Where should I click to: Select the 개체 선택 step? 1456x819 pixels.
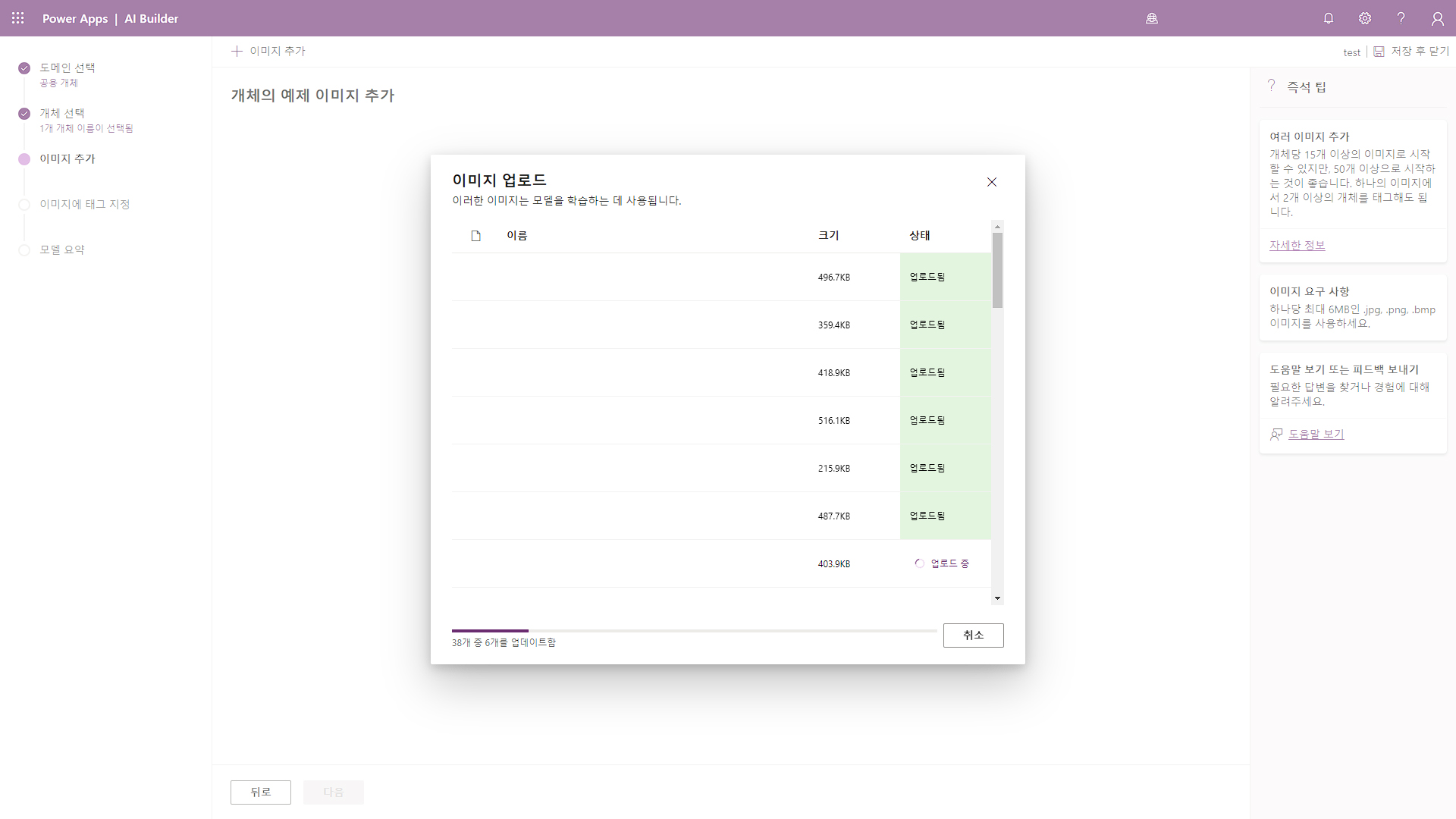coord(61,113)
